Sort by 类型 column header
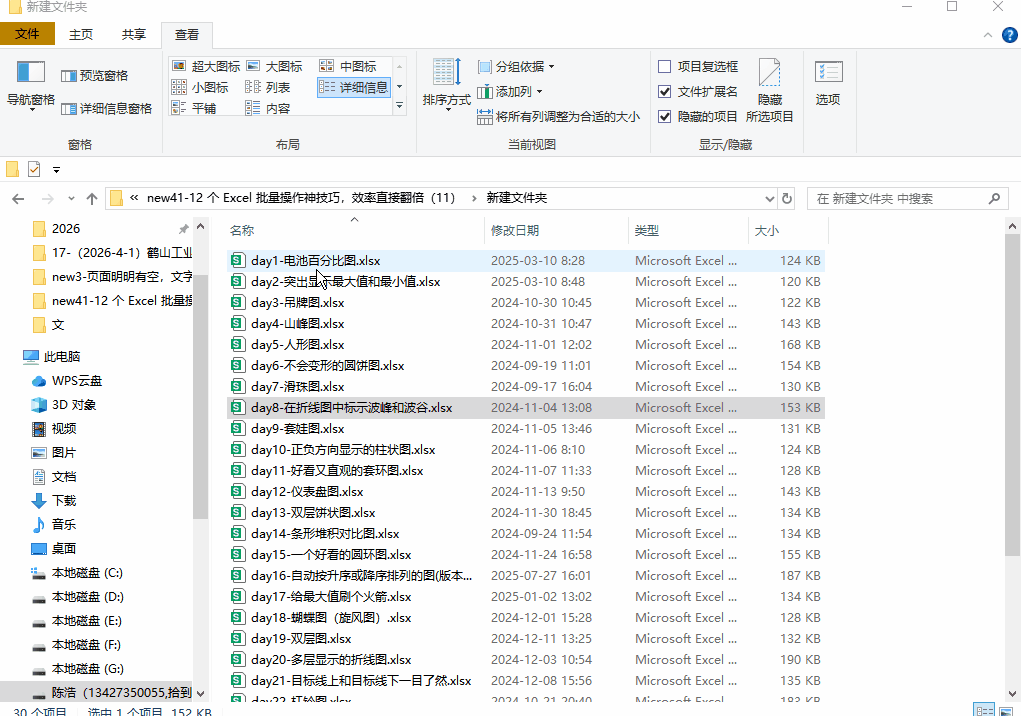 (689, 230)
